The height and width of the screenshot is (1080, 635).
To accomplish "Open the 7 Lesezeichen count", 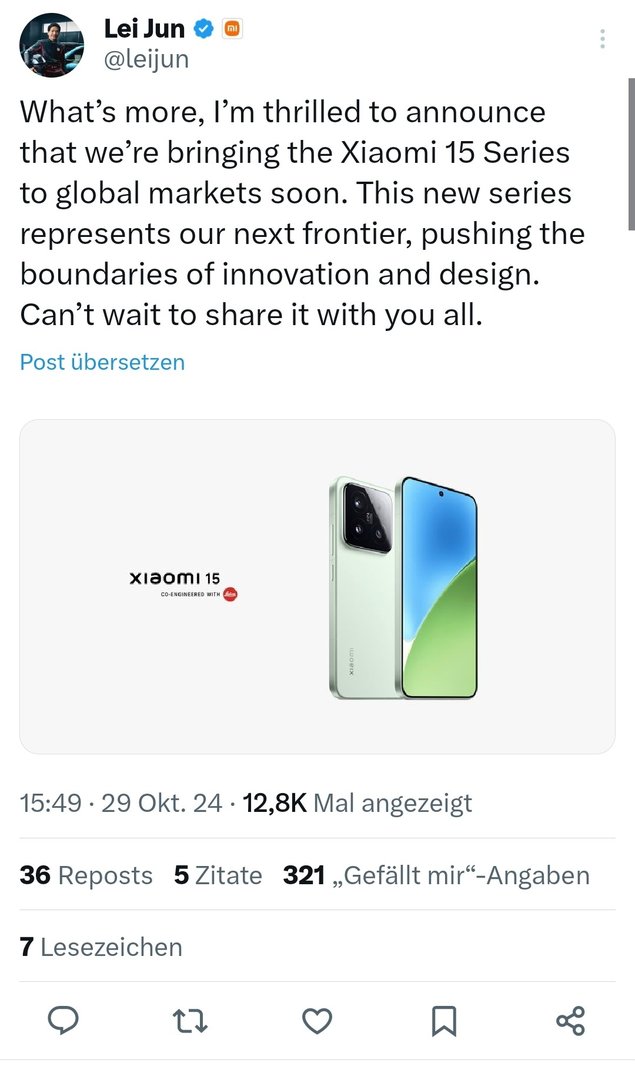I will click(101, 946).
